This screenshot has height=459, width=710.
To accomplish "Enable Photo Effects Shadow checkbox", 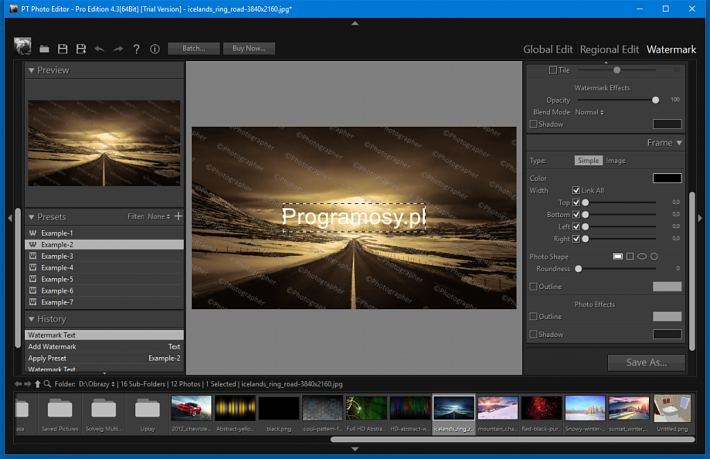I will tap(533, 334).
